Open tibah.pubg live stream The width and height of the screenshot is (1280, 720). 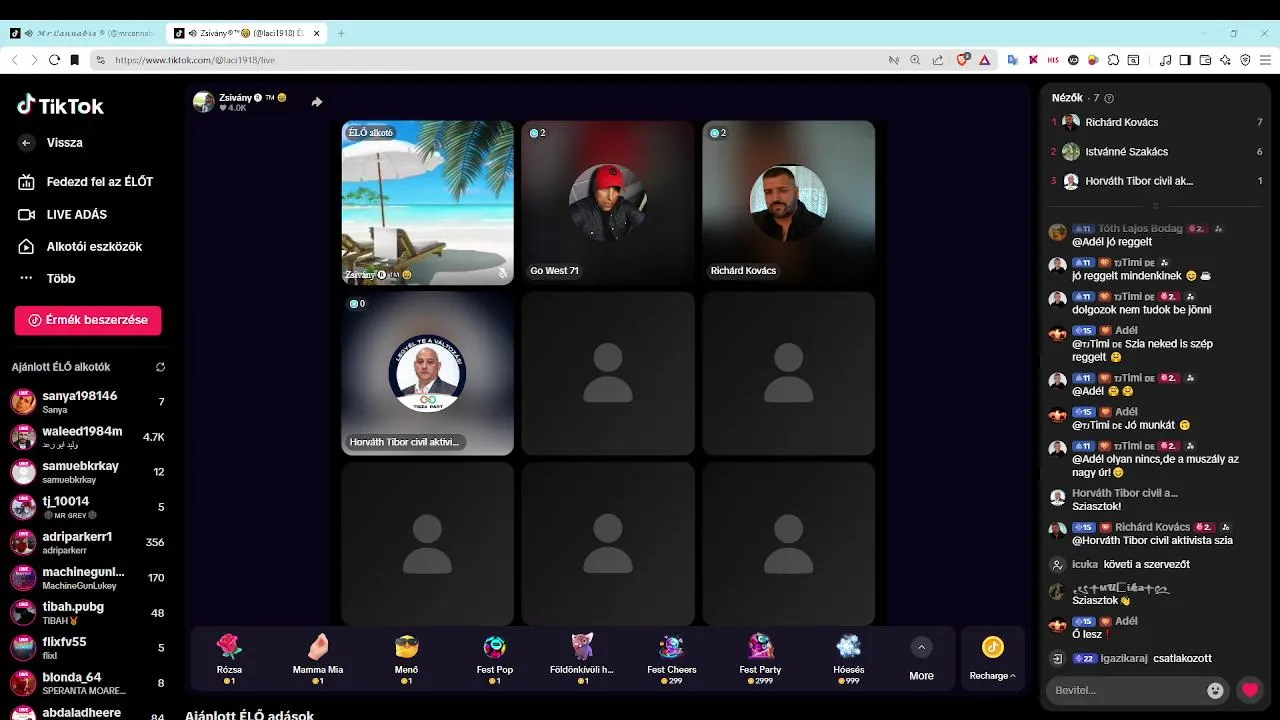(x=88, y=612)
